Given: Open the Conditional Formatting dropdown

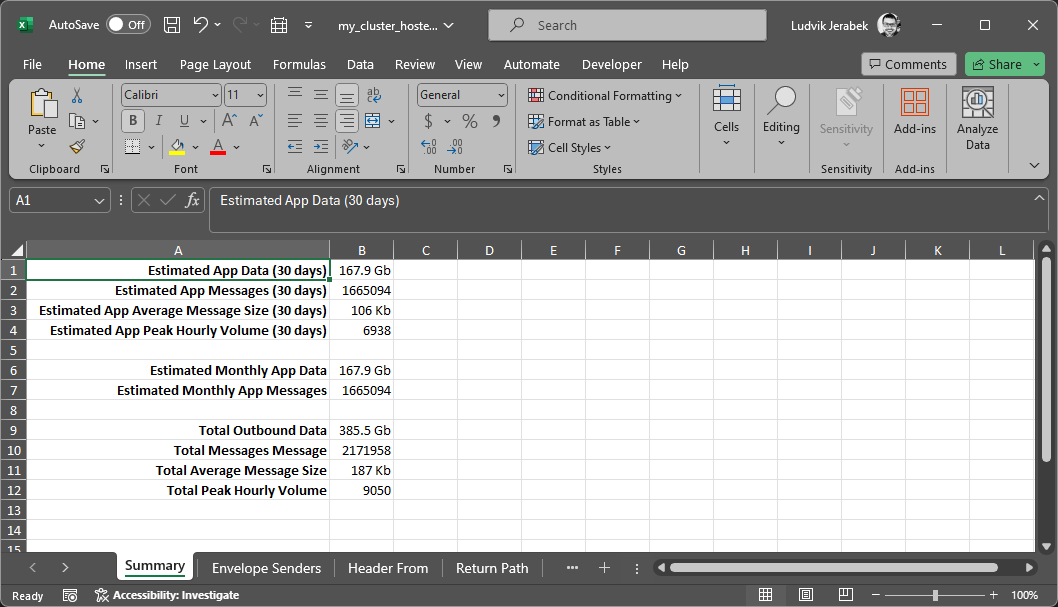Looking at the screenshot, I should (x=605, y=95).
